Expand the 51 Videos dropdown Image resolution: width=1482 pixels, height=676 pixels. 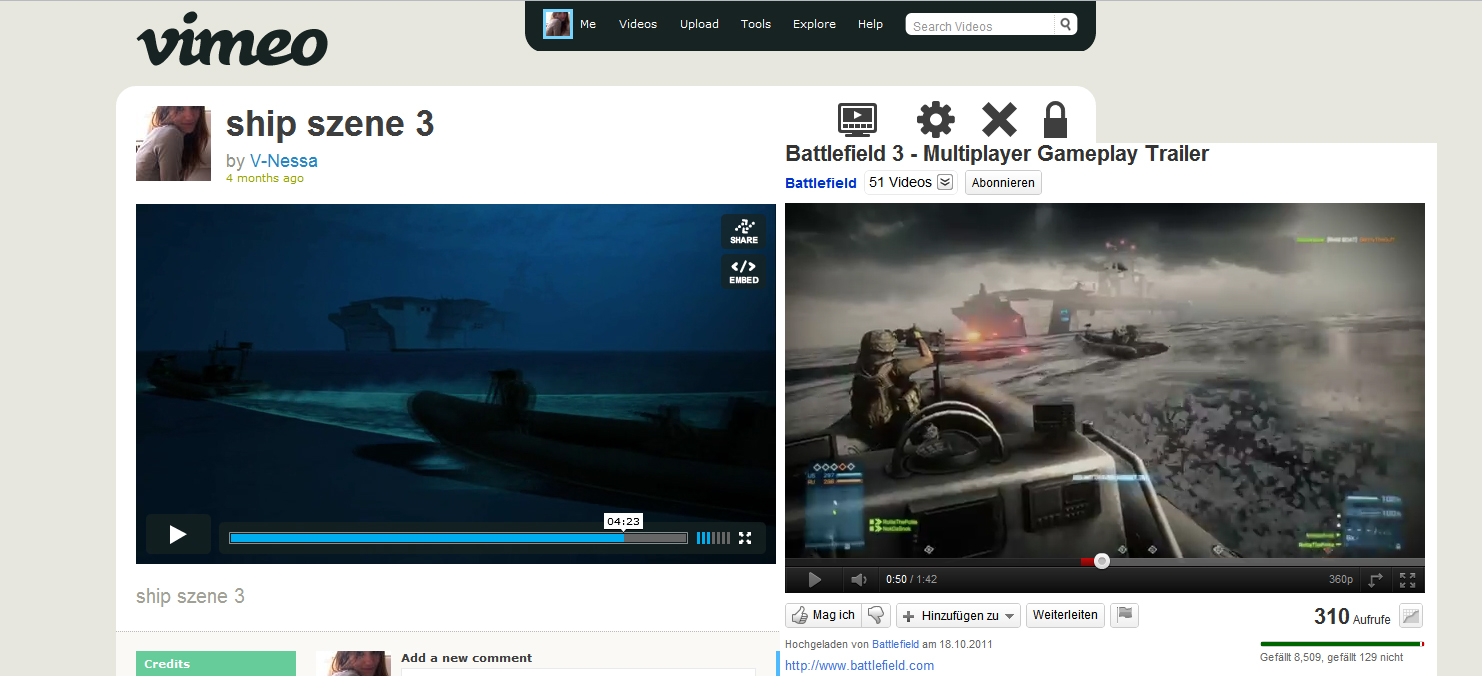[x=910, y=183]
